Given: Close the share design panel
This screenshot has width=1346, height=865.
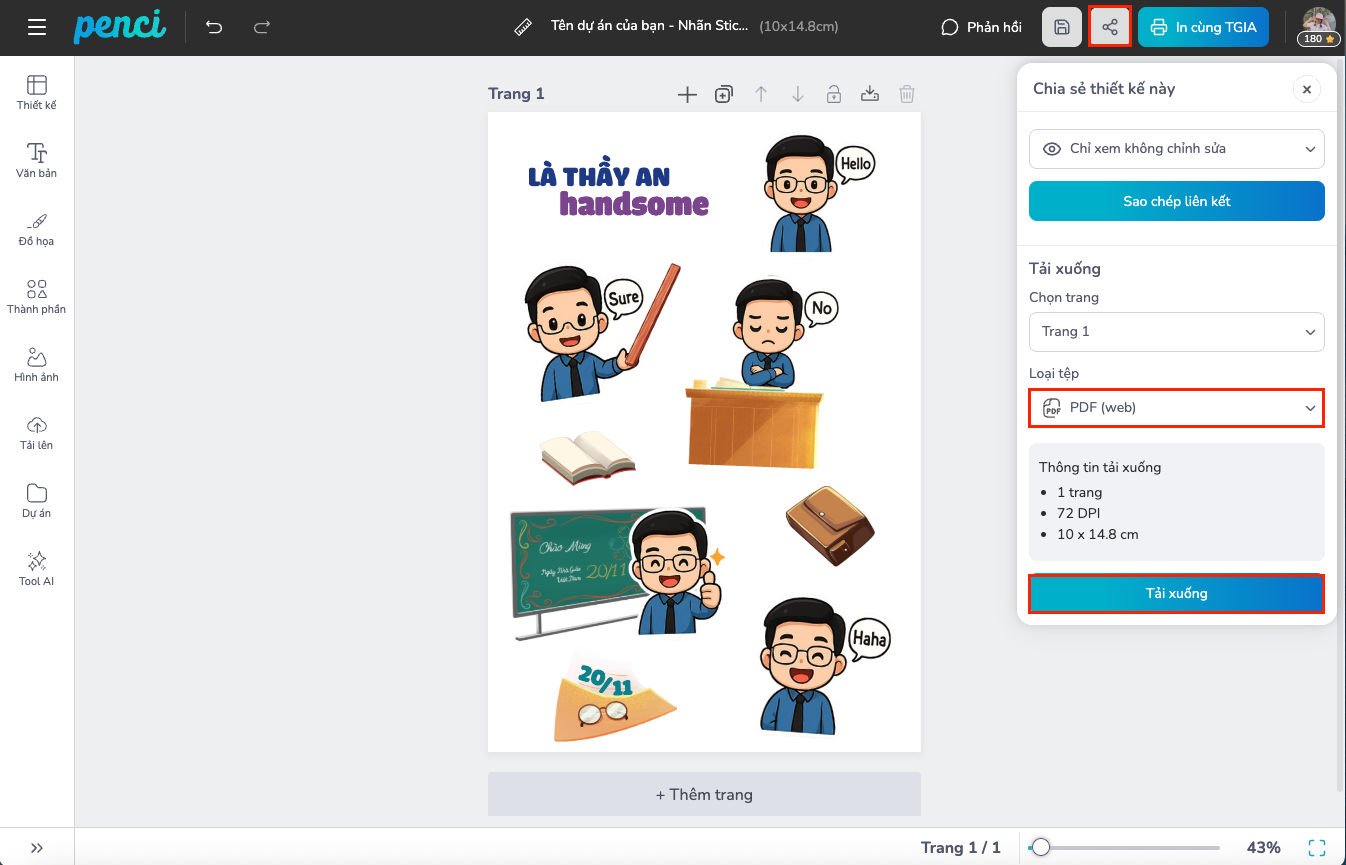Looking at the screenshot, I should coord(1306,89).
